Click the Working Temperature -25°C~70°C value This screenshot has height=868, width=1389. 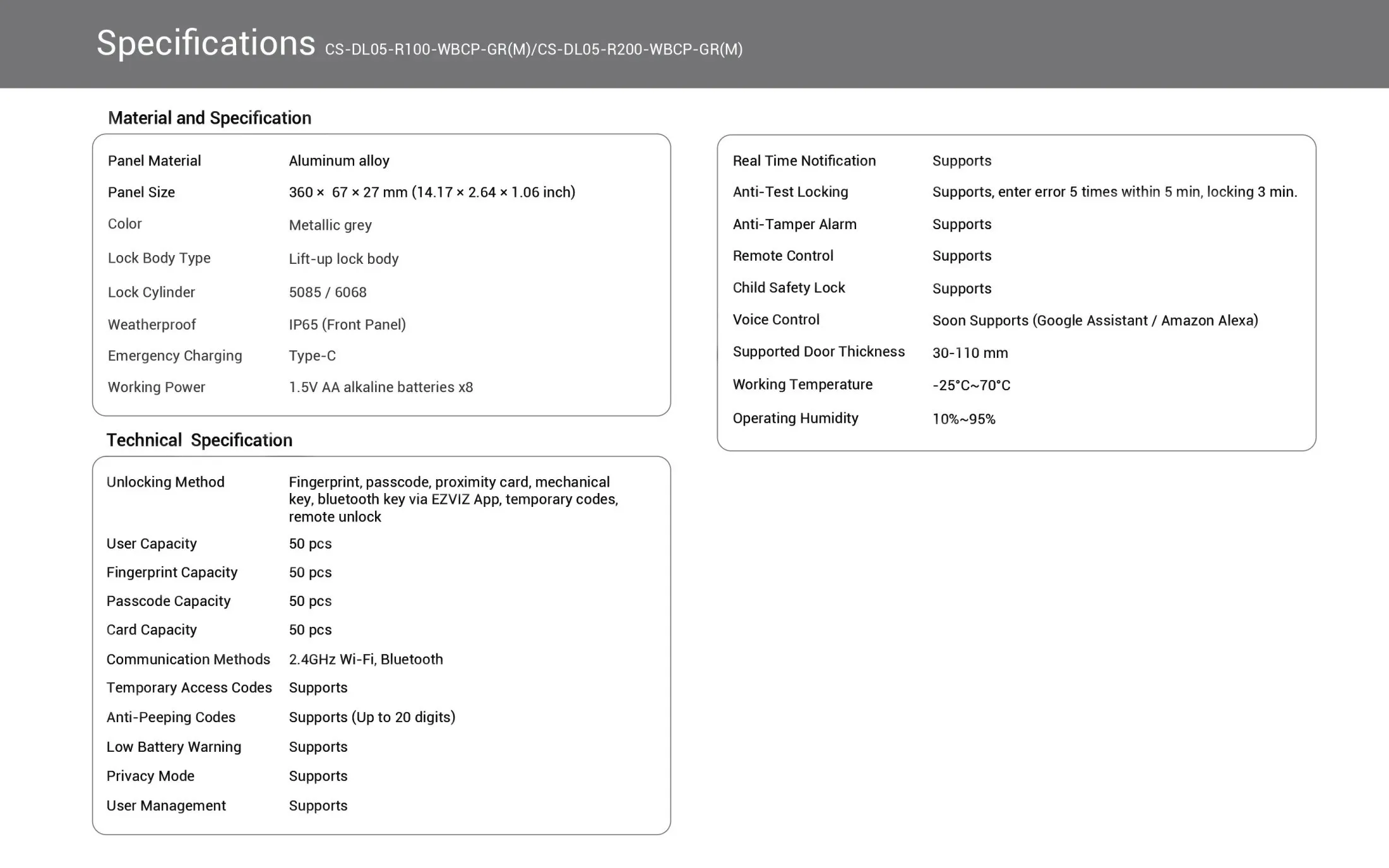[971, 385]
